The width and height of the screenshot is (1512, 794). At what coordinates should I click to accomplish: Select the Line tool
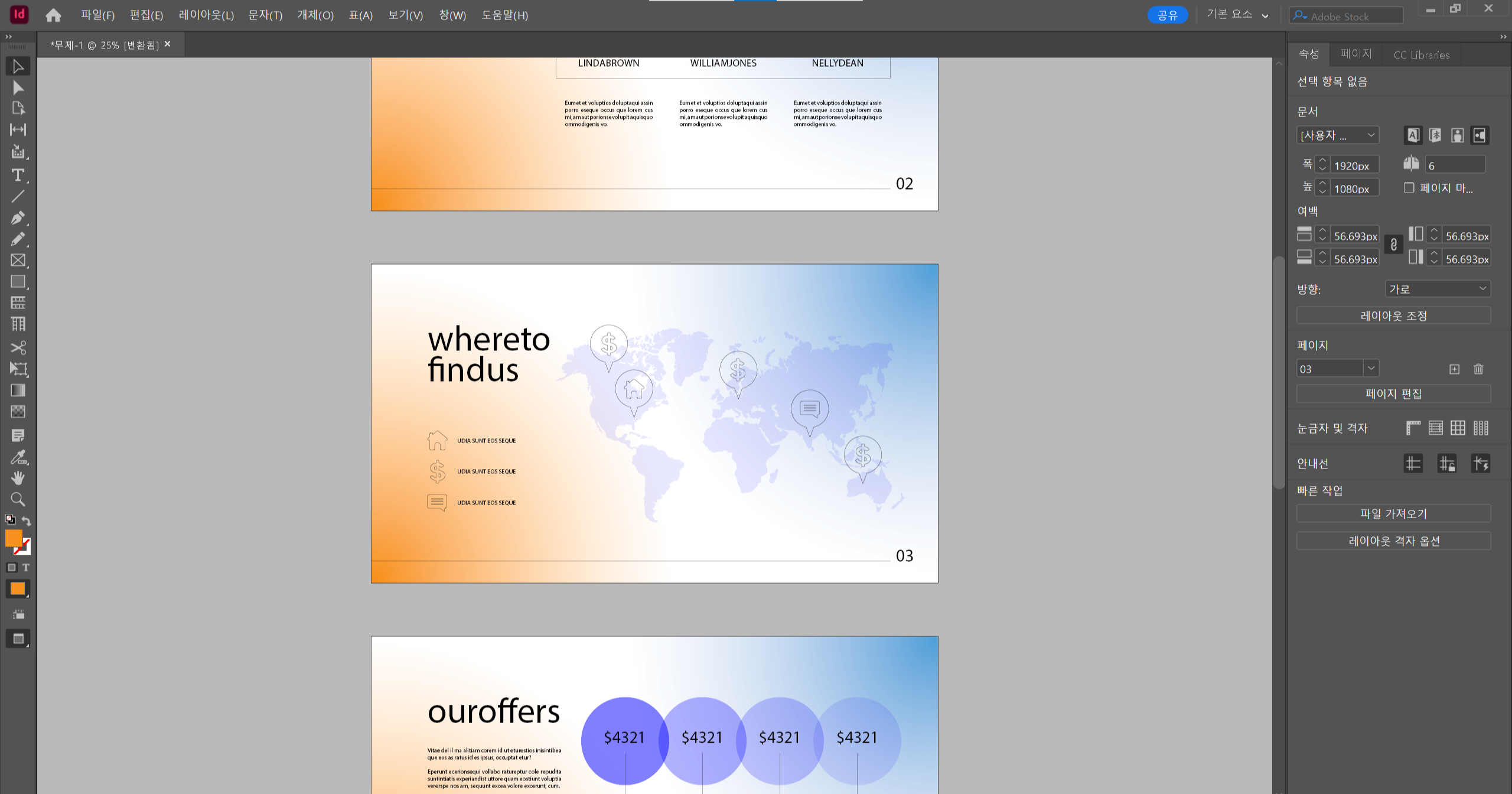coord(18,196)
